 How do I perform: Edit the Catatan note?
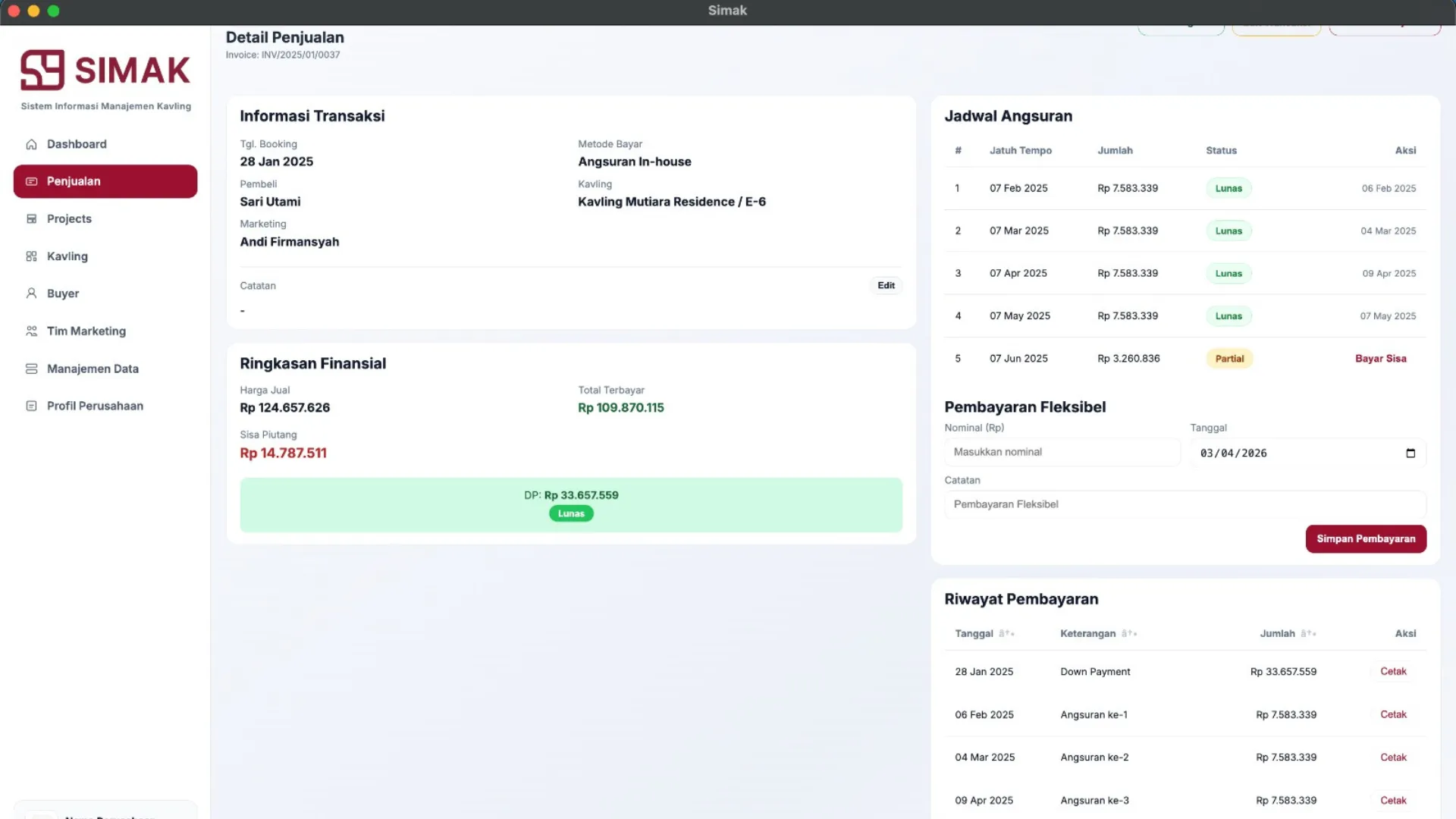point(886,286)
